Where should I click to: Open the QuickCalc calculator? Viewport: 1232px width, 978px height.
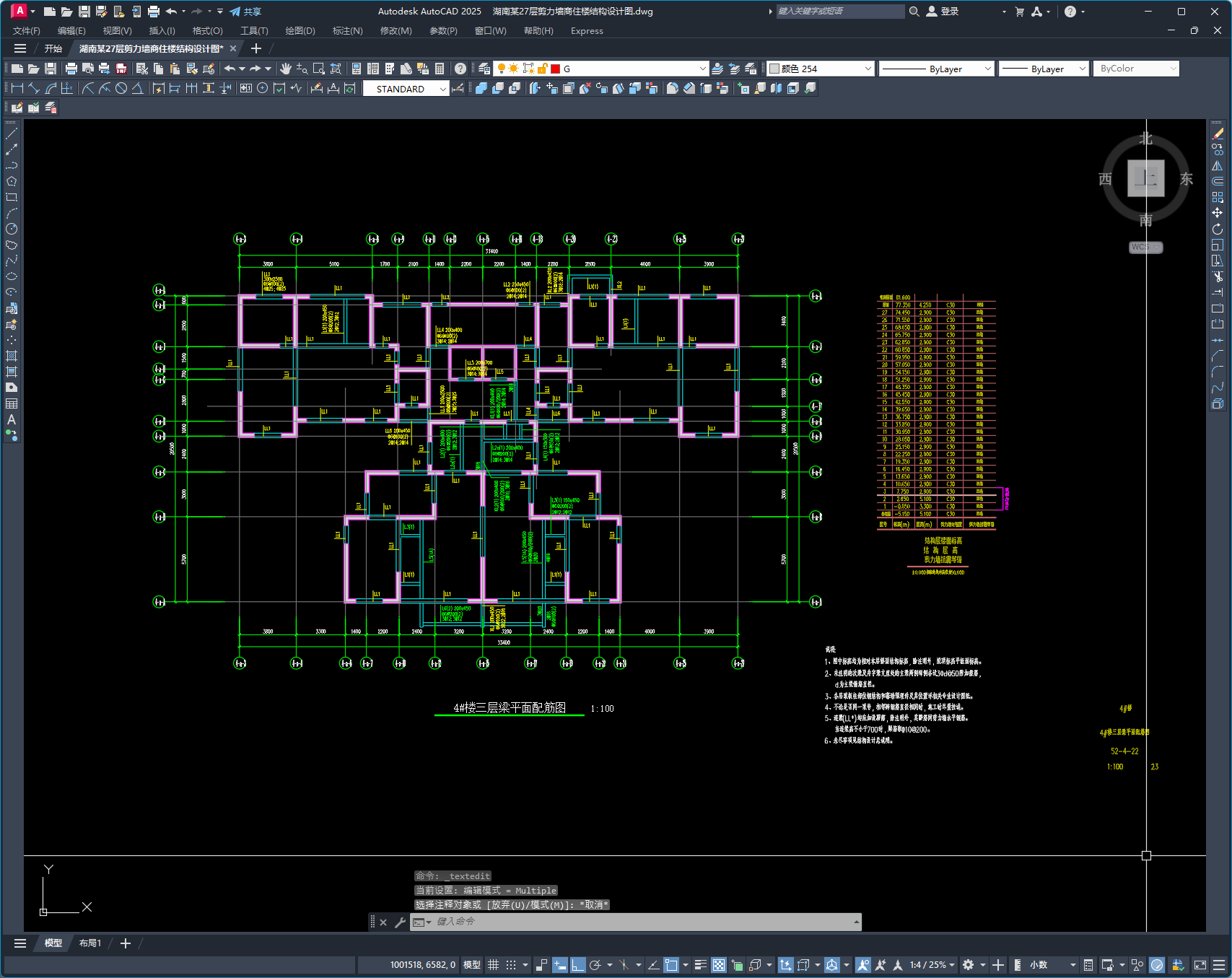[440, 69]
